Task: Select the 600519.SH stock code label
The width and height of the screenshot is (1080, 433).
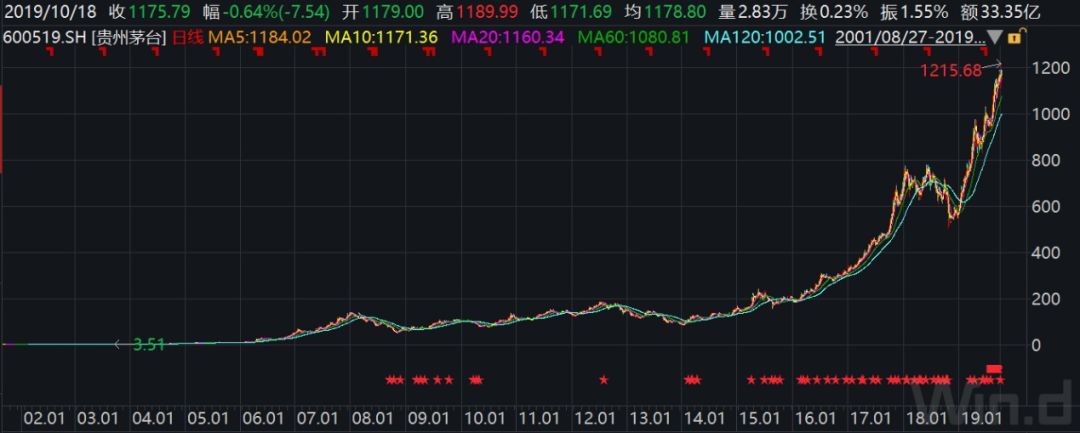Action: point(45,37)
